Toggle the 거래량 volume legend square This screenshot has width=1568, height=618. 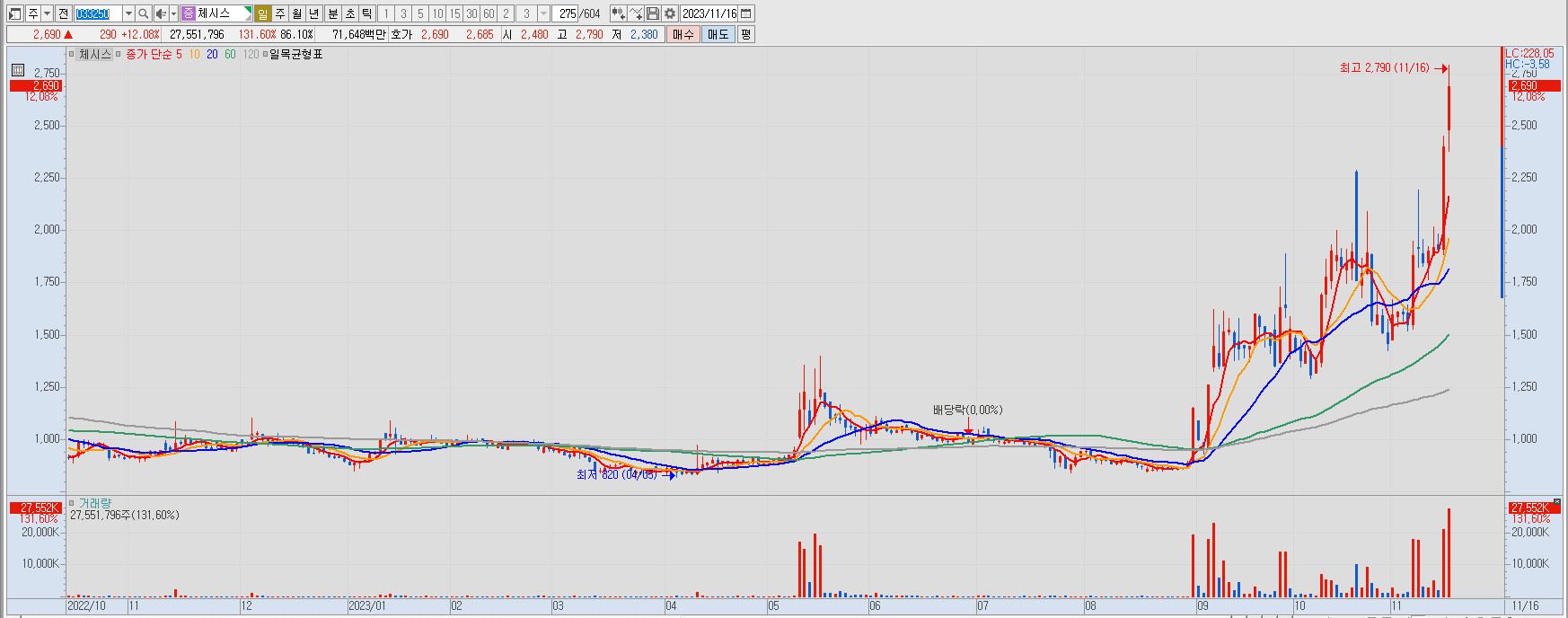pos(72,504)
